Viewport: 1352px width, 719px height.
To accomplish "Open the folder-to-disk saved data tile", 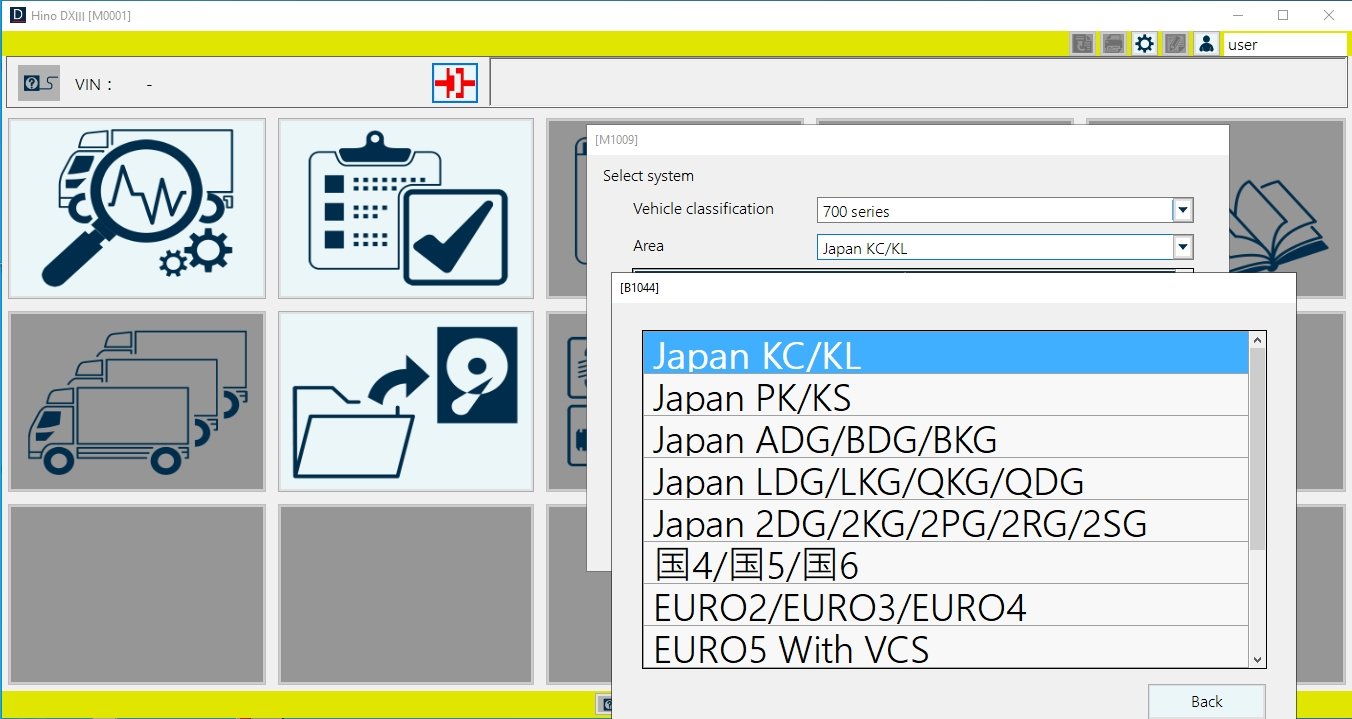I will coord(406,401).
